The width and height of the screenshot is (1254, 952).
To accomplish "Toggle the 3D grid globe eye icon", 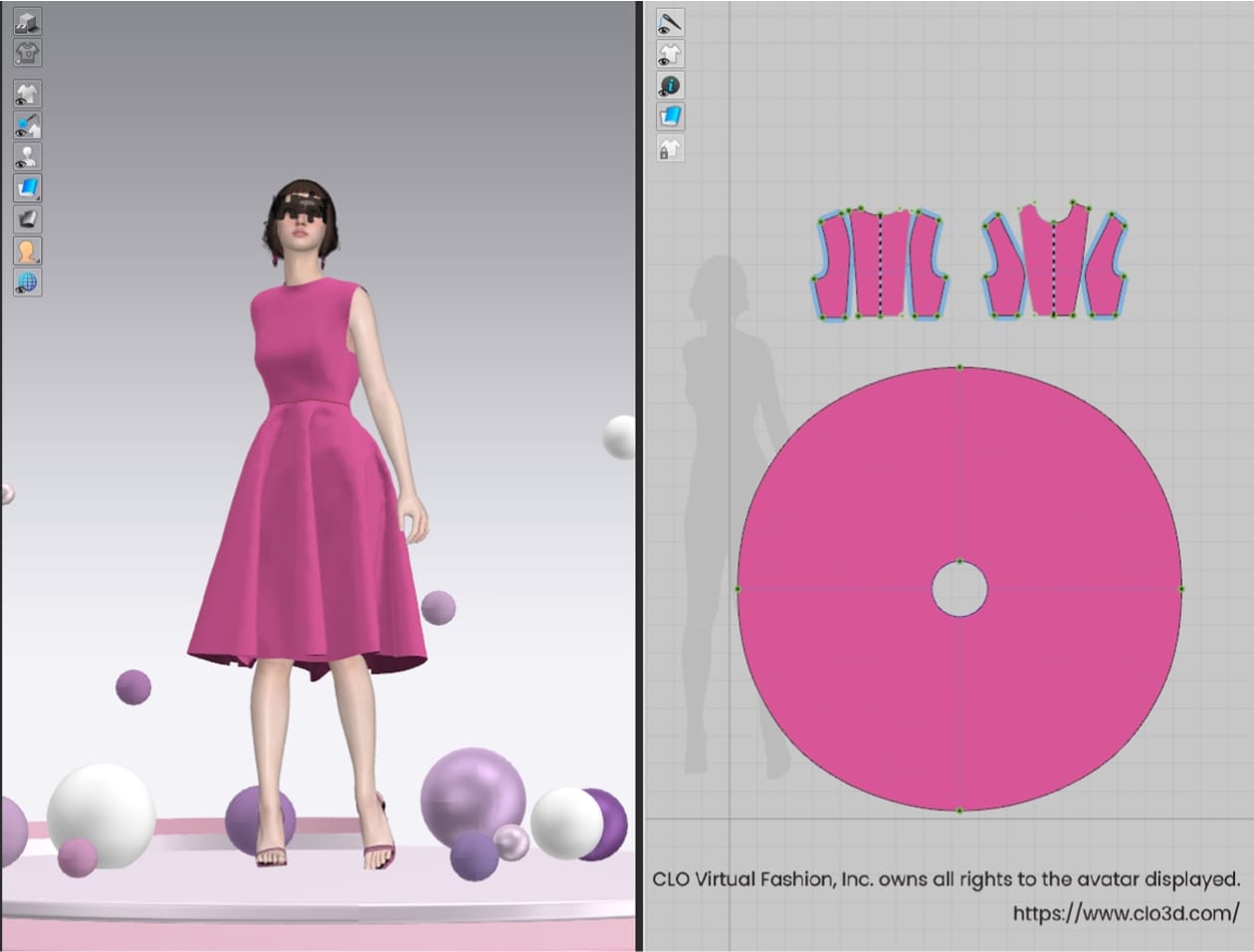I will [x=27, y=283].
